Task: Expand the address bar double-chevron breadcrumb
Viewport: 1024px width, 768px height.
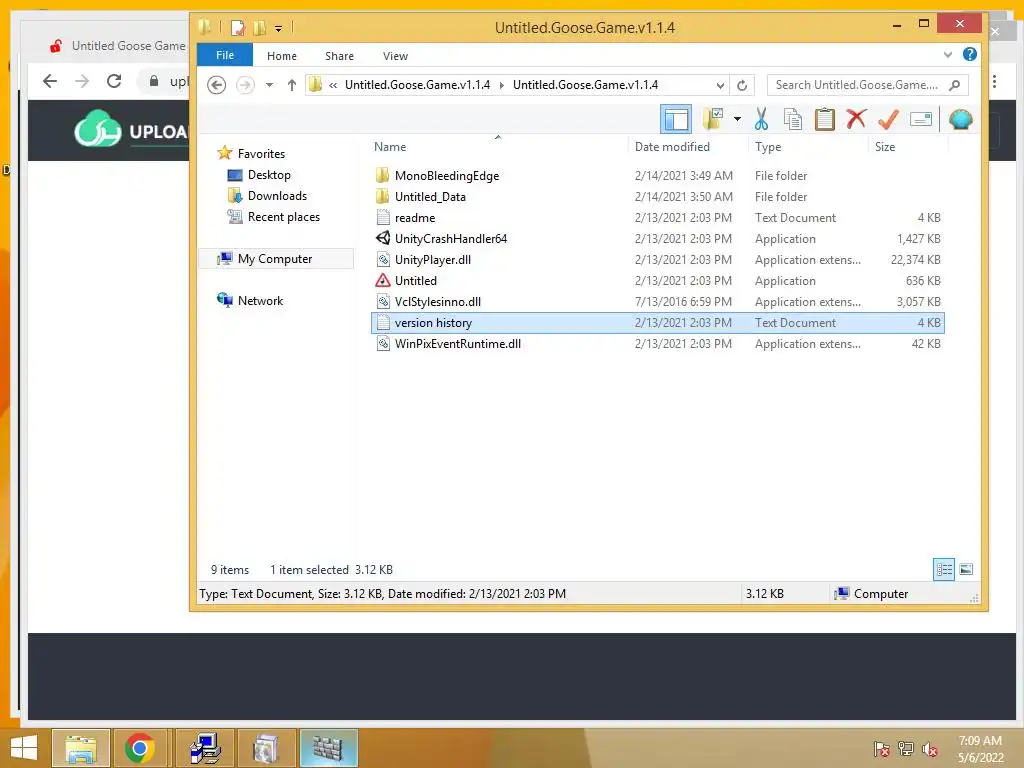Action: pos(333,85)
